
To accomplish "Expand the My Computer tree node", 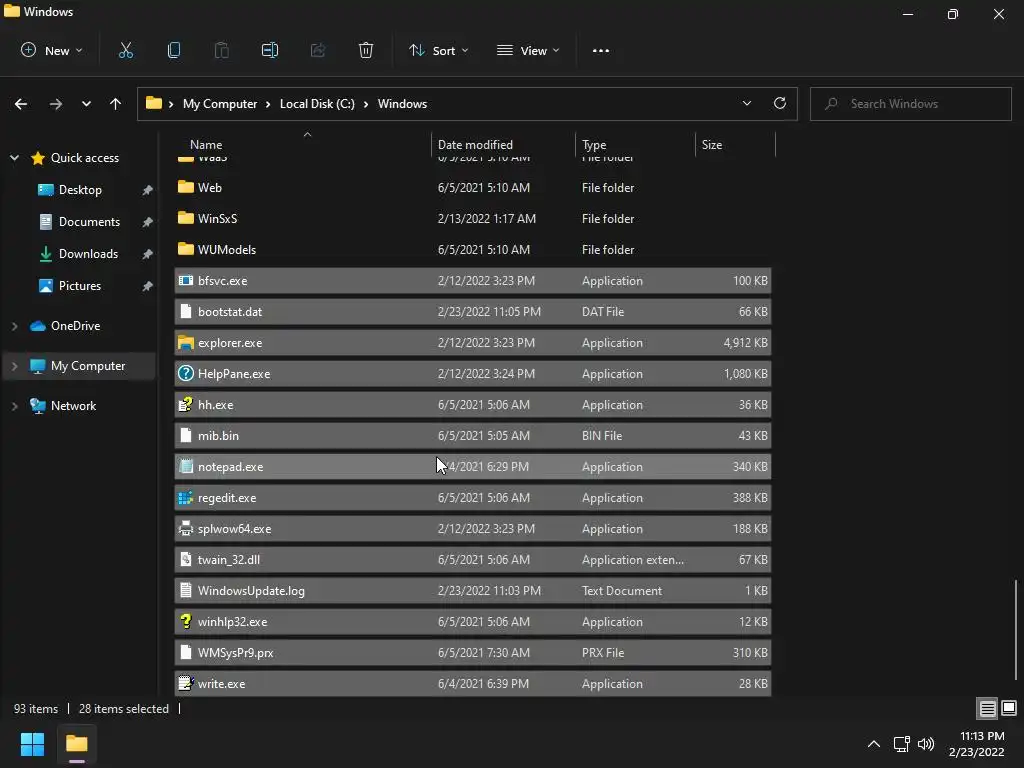I will pos(14,366).
